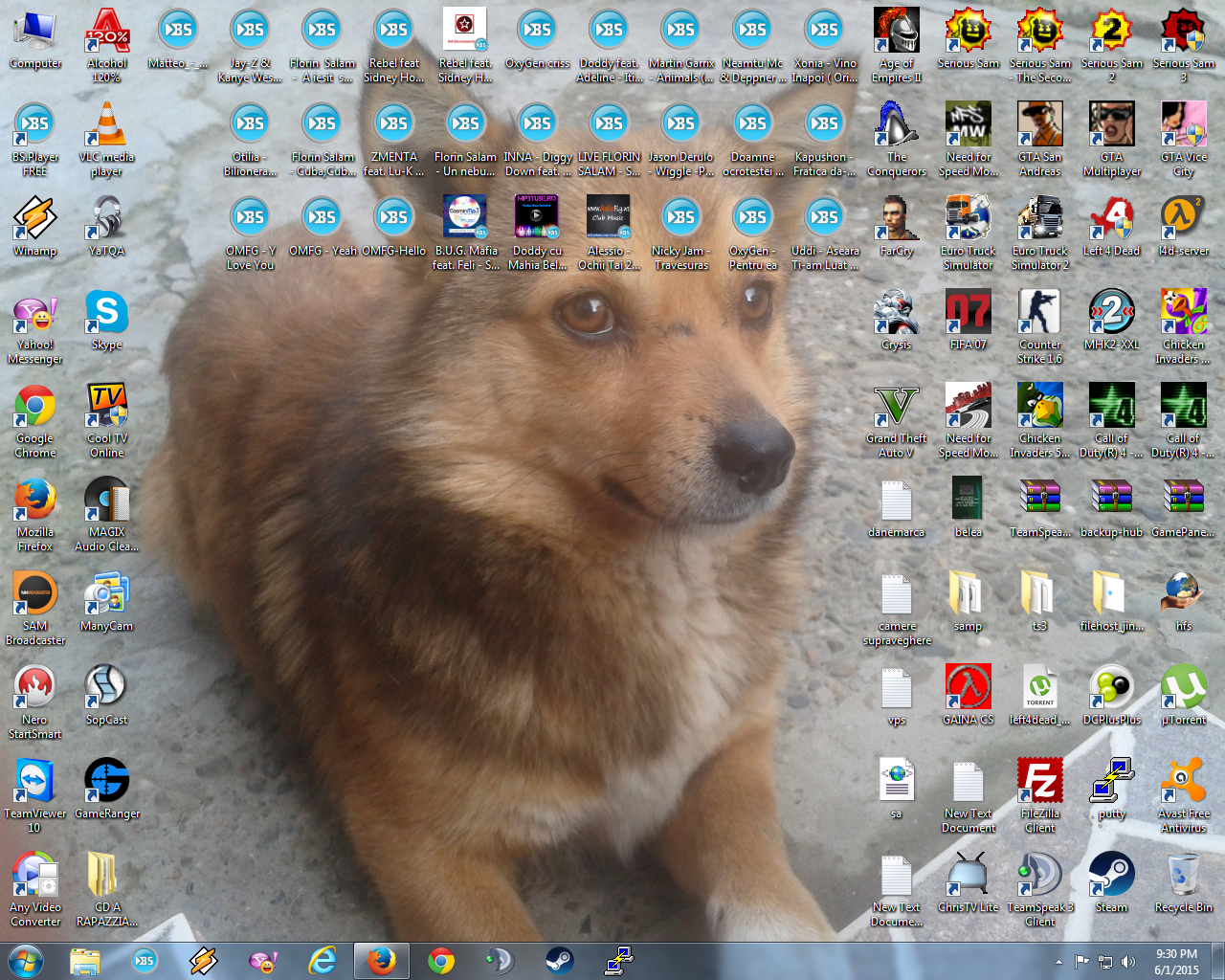Click the taskbar clock showing 9:30 PM
This screenshot has width=1225, height=980.
pyautogui.click(x=1176, y=962)
